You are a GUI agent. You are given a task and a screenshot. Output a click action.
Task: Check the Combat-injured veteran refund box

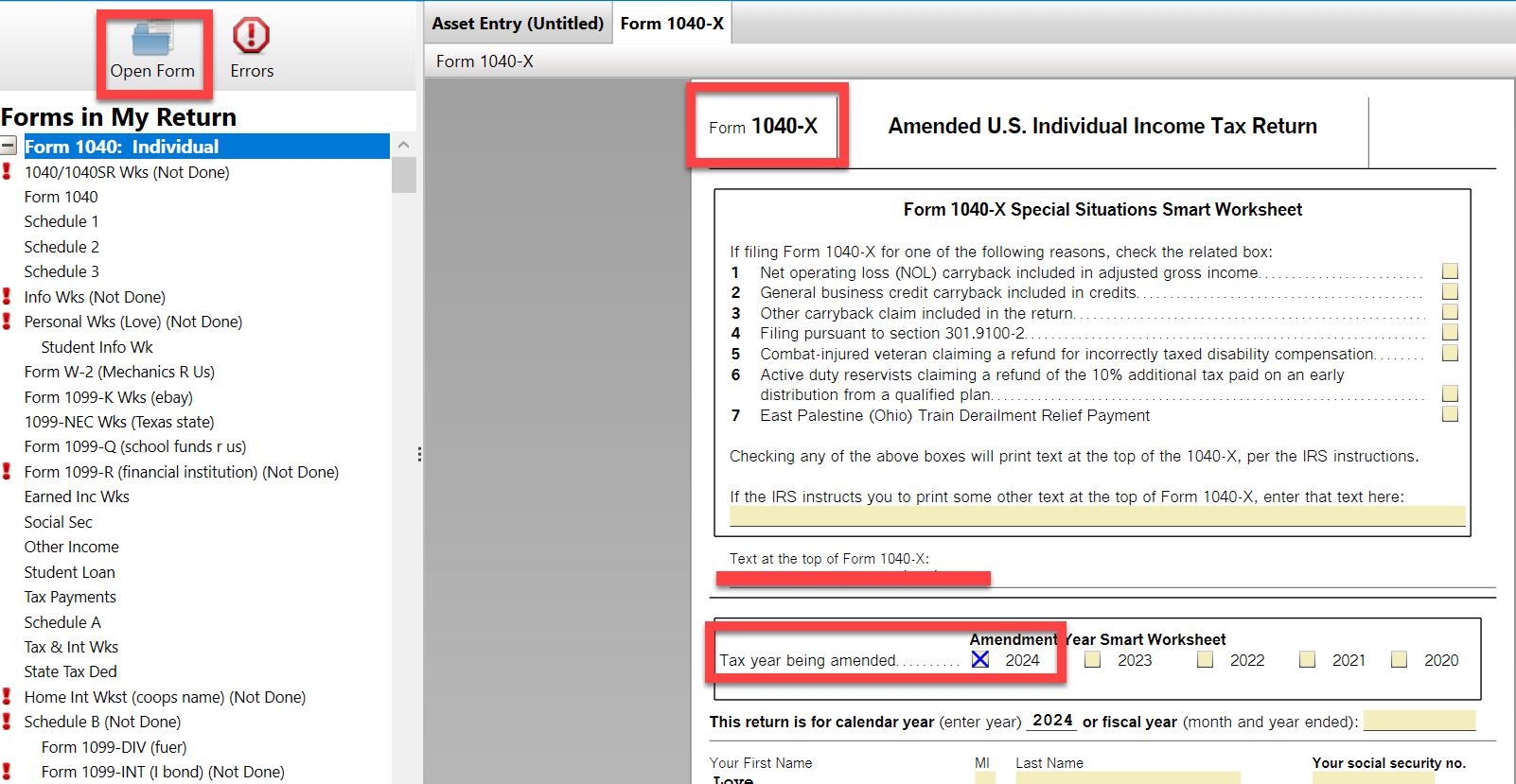[1450, 354]
